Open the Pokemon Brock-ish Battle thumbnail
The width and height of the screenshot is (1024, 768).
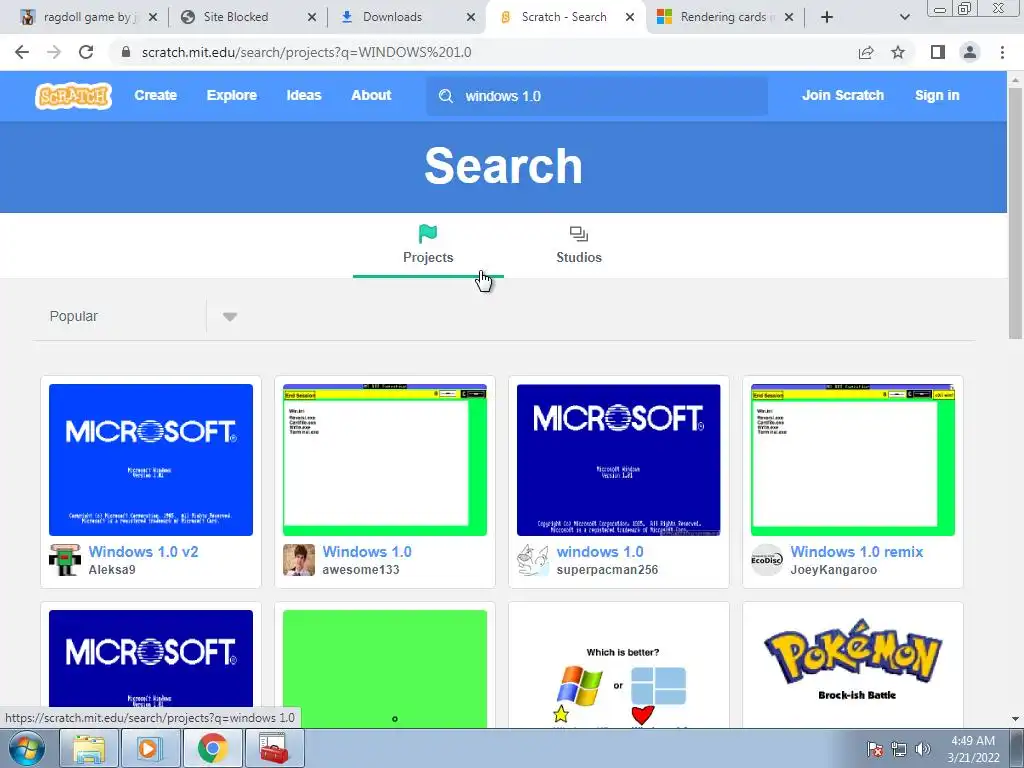[x=853, y=668]
